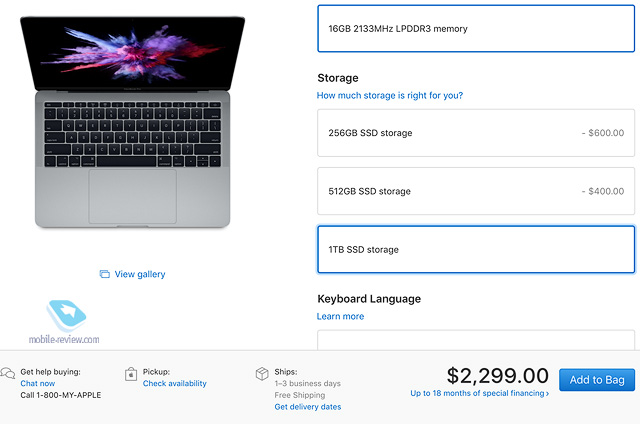Open Learn more under Keyboard Language
This screenshot has width=640, height=424.
[340, 316]
